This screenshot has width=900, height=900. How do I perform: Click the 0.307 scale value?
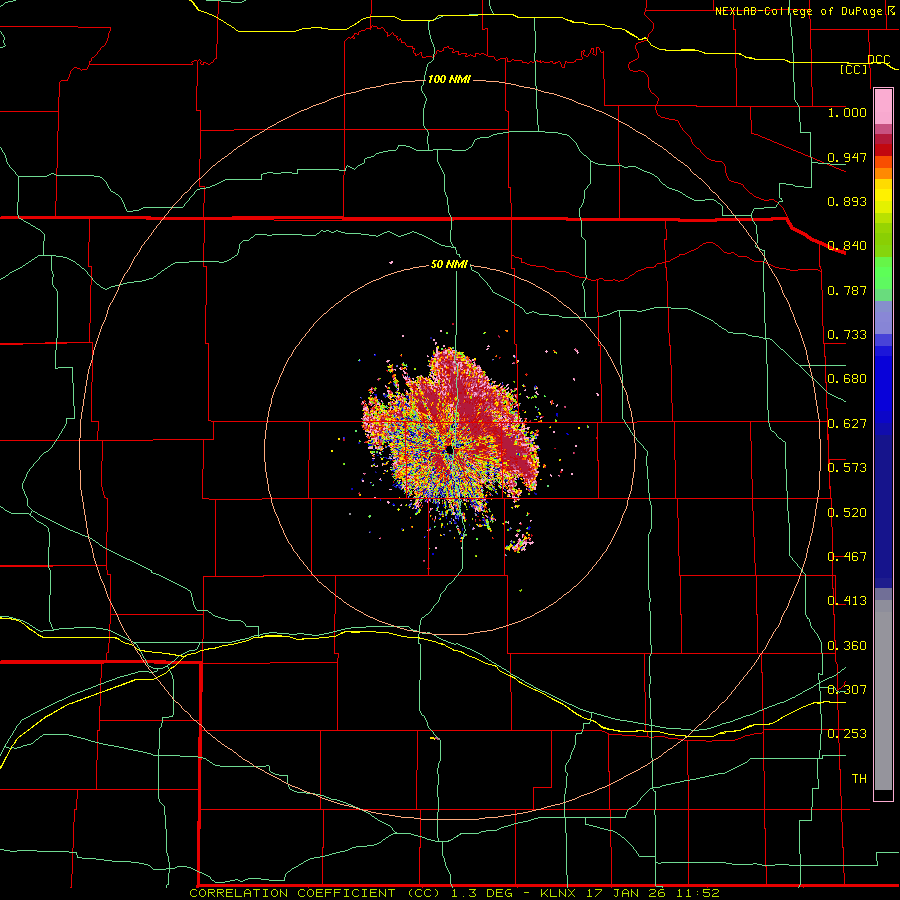point(847,690)
